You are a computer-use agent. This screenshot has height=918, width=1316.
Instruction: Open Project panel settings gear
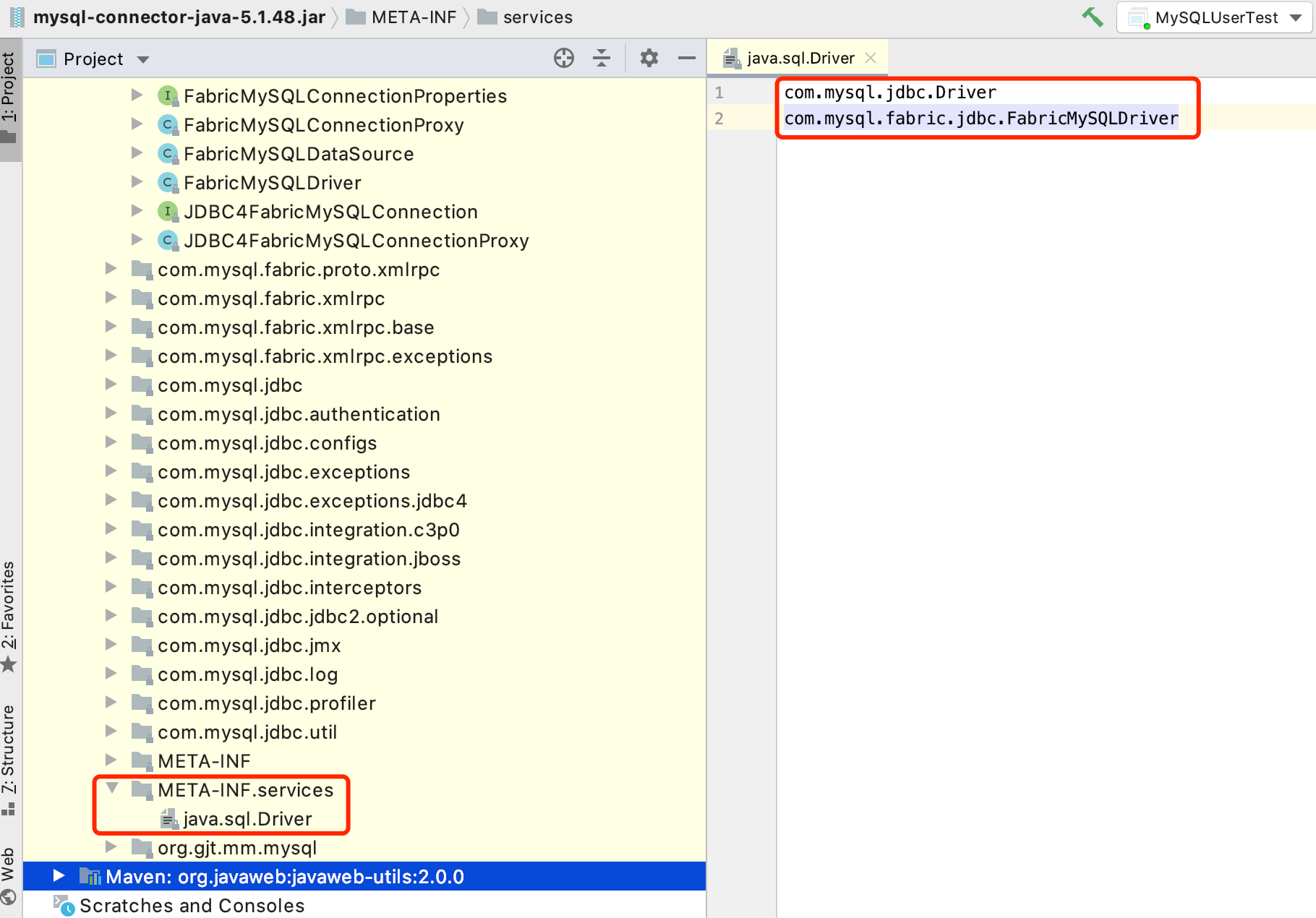coord(649,58)
